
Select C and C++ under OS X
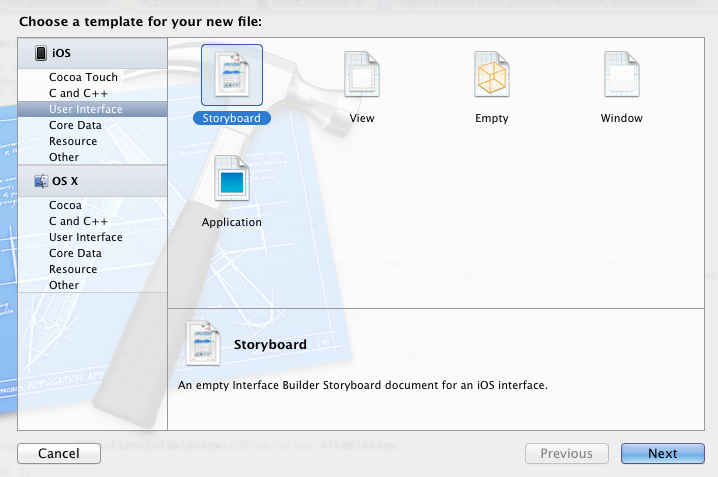coord(92,221)
